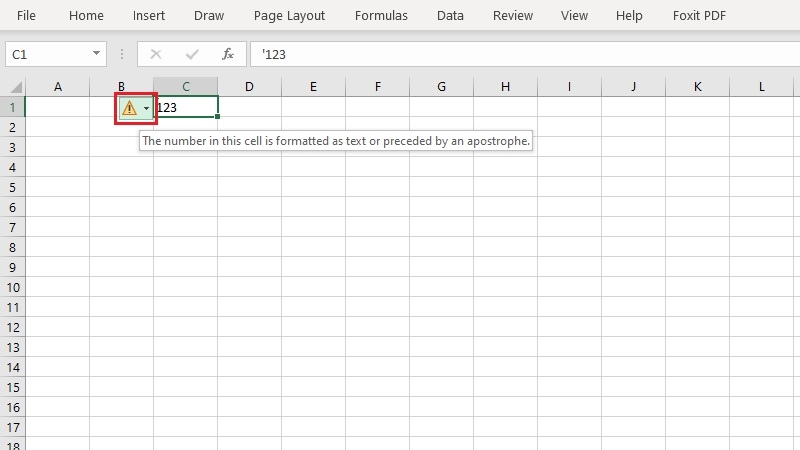The width and height of the screenshot is (800, 450).
Task: Select row 16 header
Action: tap(12, 407)
